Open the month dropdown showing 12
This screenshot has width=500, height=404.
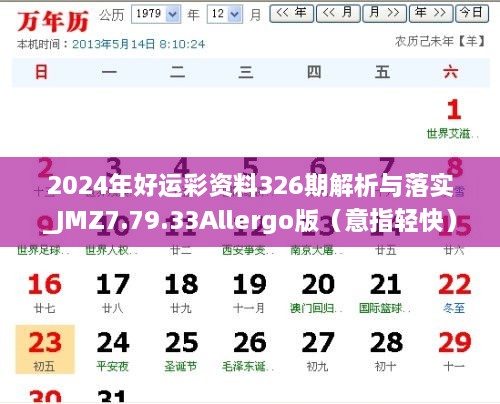(224, 14)
